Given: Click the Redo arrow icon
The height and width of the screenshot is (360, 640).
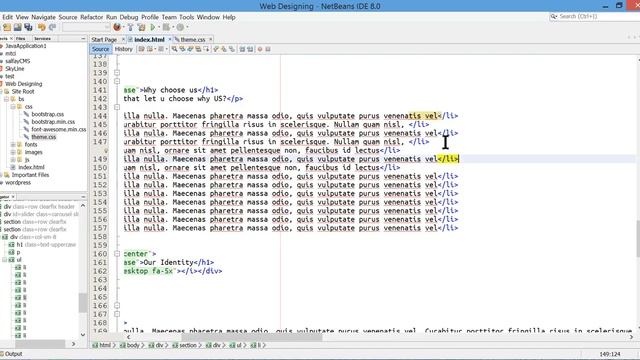Looking at the screenshot, I should tap(52, 27).
